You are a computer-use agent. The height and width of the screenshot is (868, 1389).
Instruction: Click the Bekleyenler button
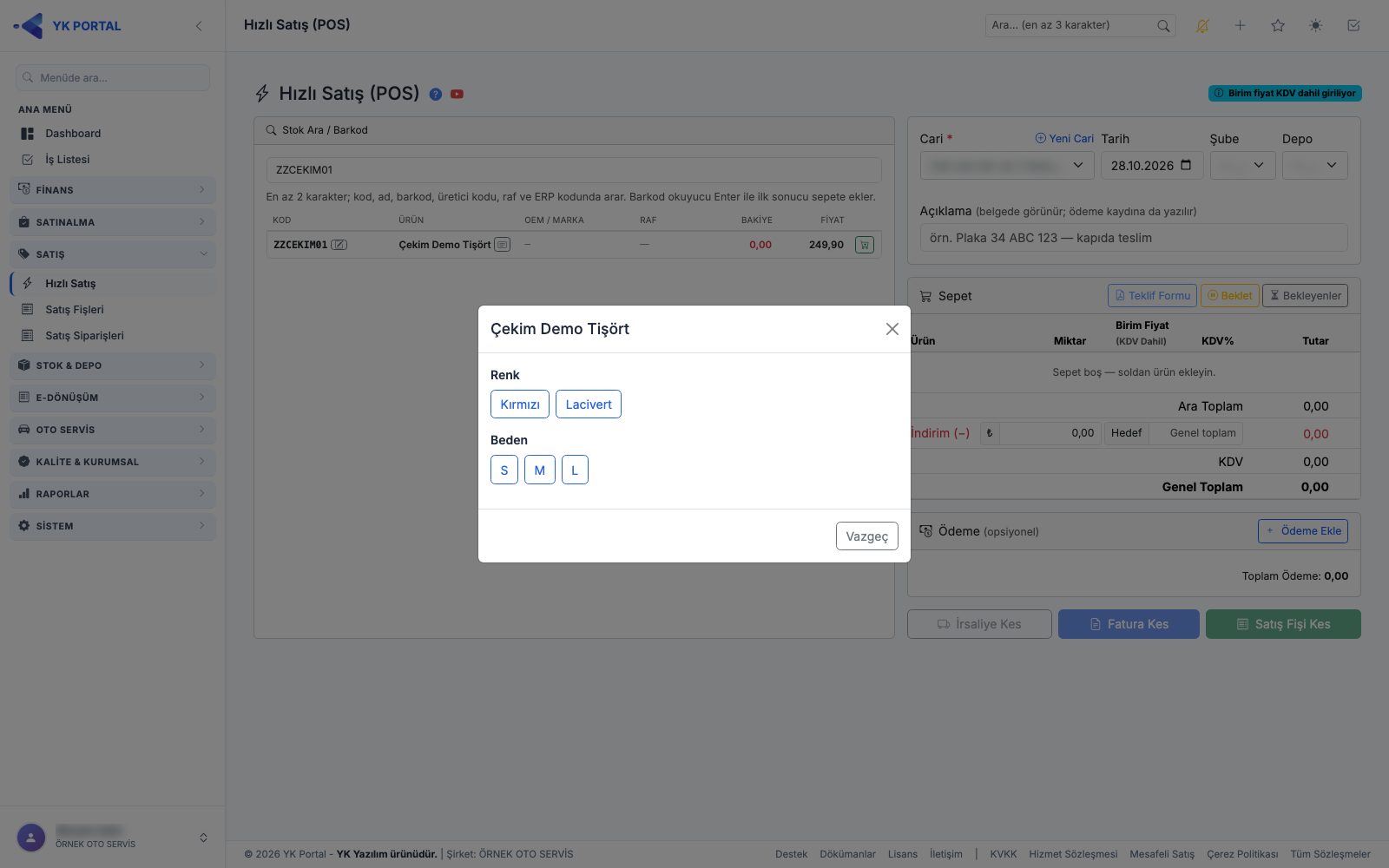(x=1305, y=296)
